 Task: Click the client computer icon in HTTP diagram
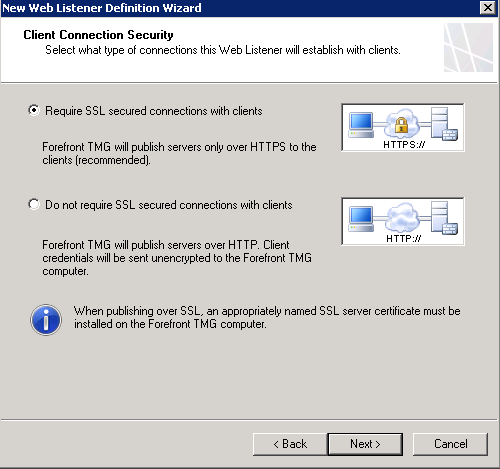pos(361,219)
